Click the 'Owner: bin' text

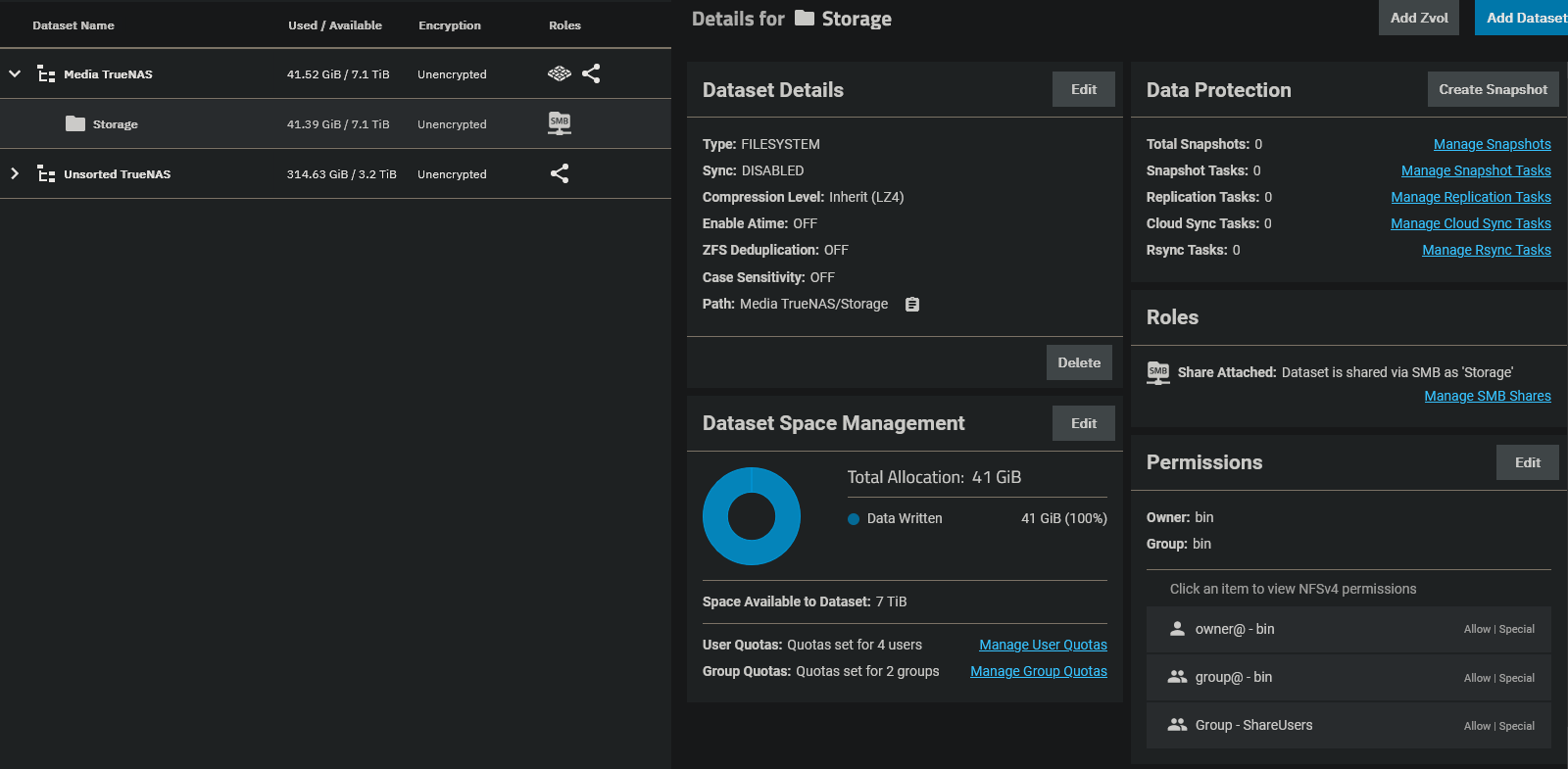1180,517
